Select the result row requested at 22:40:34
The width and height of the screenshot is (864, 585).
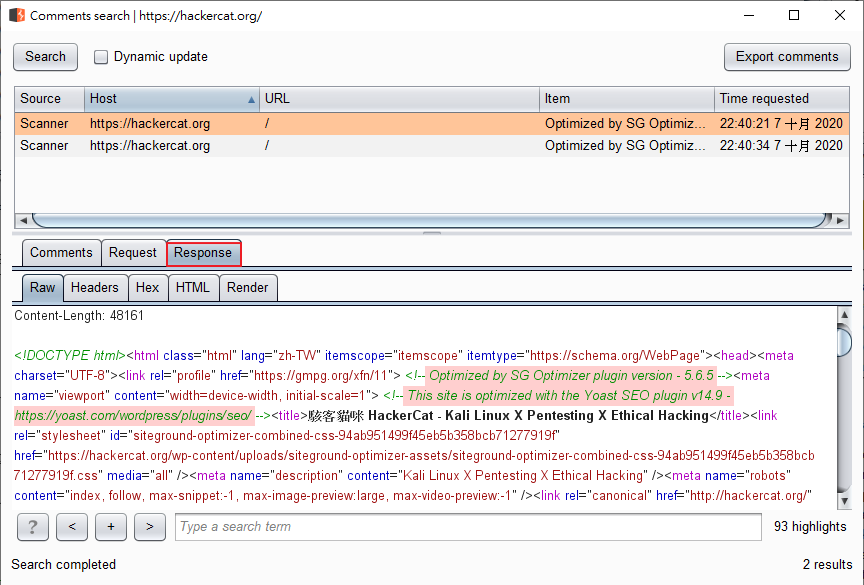(432, 145)
